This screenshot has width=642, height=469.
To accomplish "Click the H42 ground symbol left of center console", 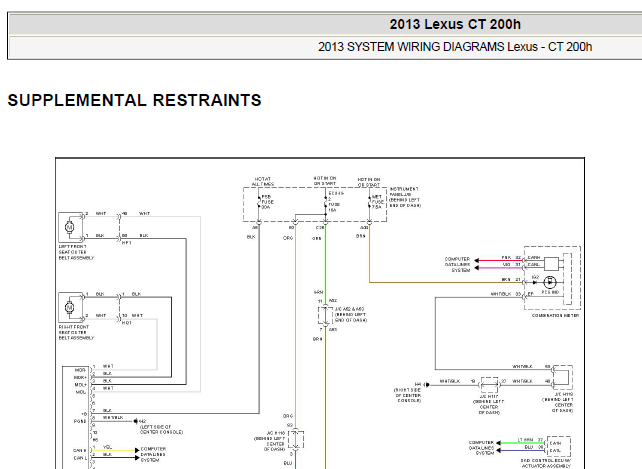I will 136,421.
